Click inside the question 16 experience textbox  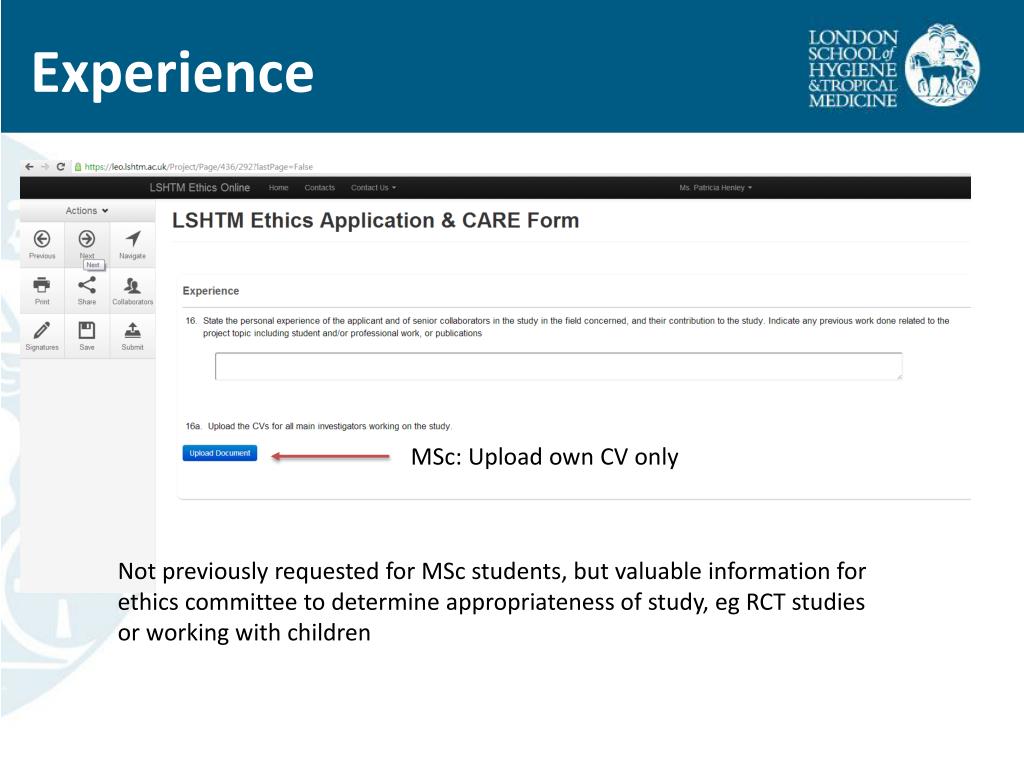[558, 366]
